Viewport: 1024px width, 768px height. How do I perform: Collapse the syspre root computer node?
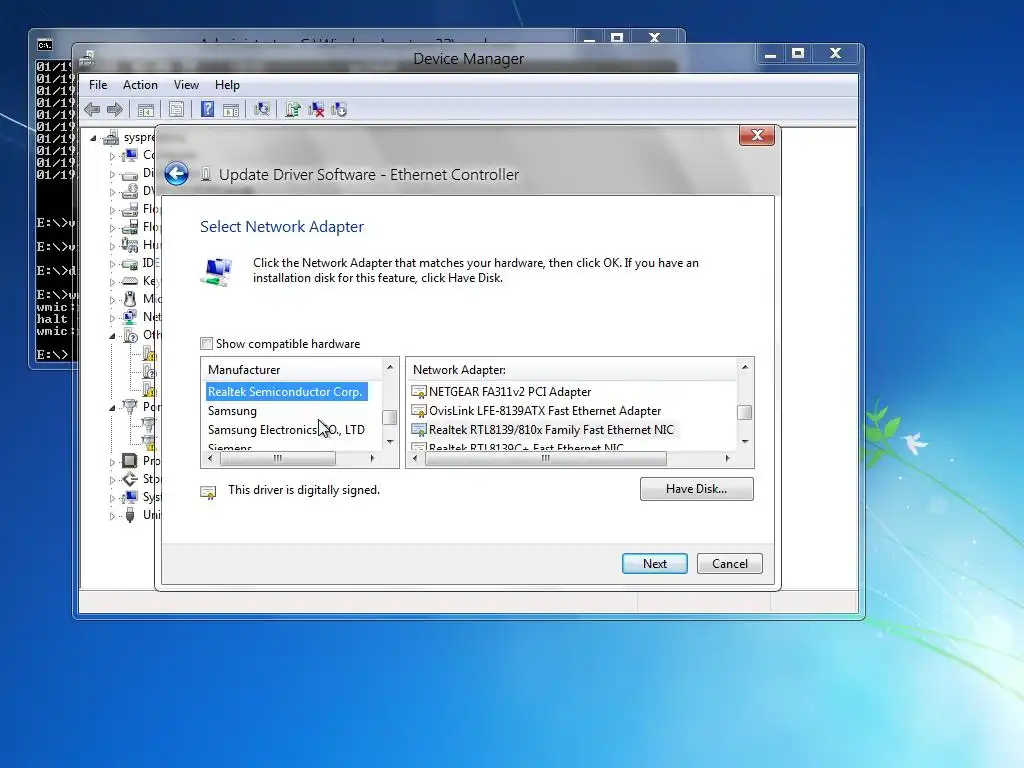coord(93,138)
